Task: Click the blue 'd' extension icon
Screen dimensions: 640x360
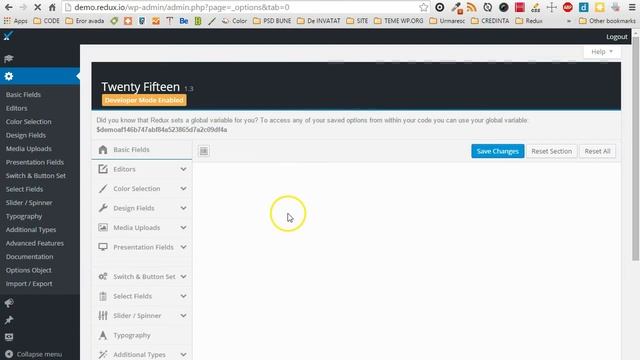Action: pyautogui.click(x=584, y=7)
